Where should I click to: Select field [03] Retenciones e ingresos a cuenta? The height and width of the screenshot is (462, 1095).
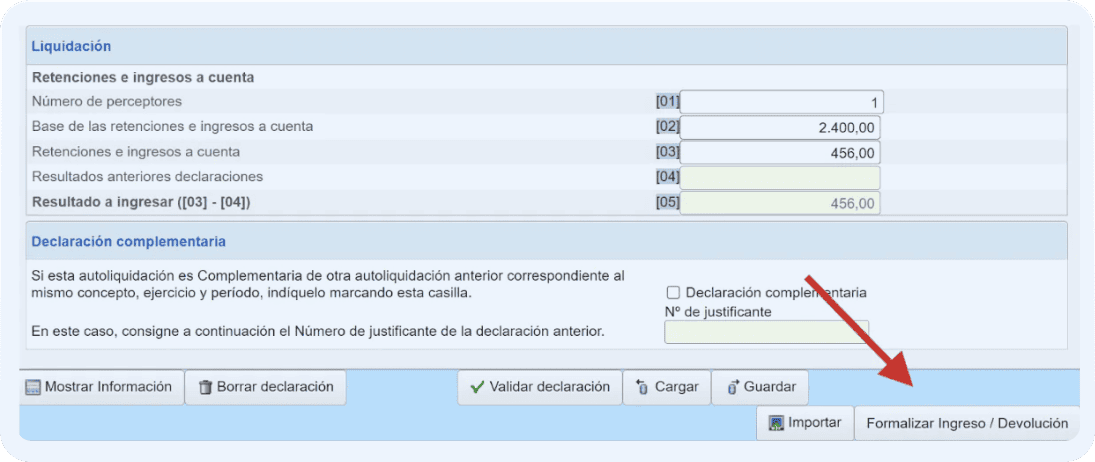(779, 152)
